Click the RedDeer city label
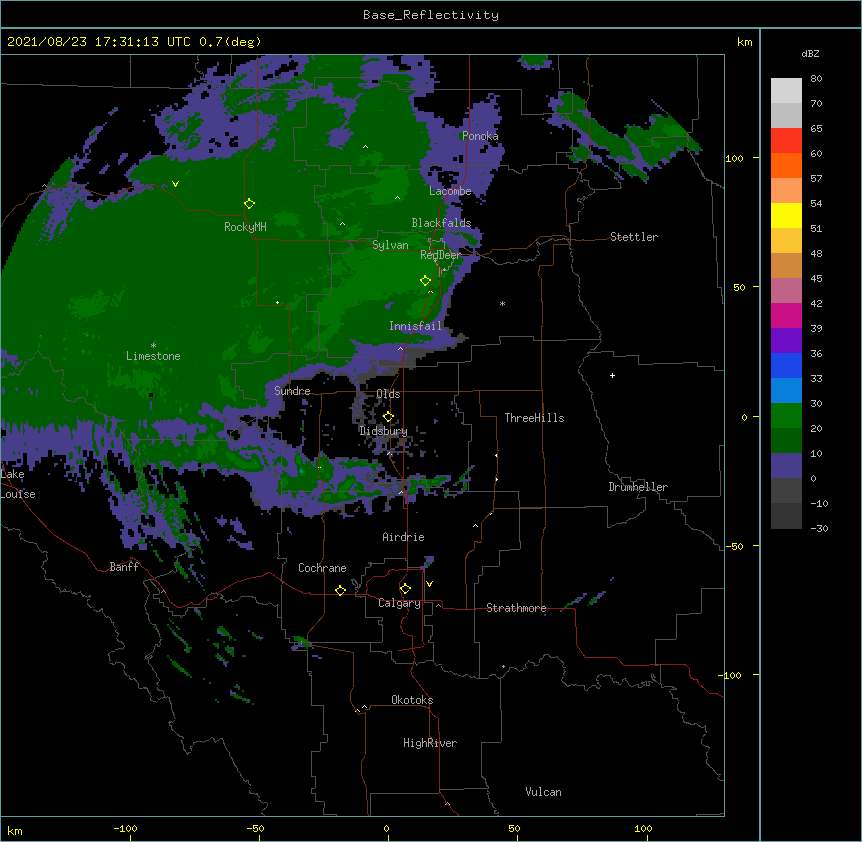Screen dimensions: 862x842 [x=441, y=255]
